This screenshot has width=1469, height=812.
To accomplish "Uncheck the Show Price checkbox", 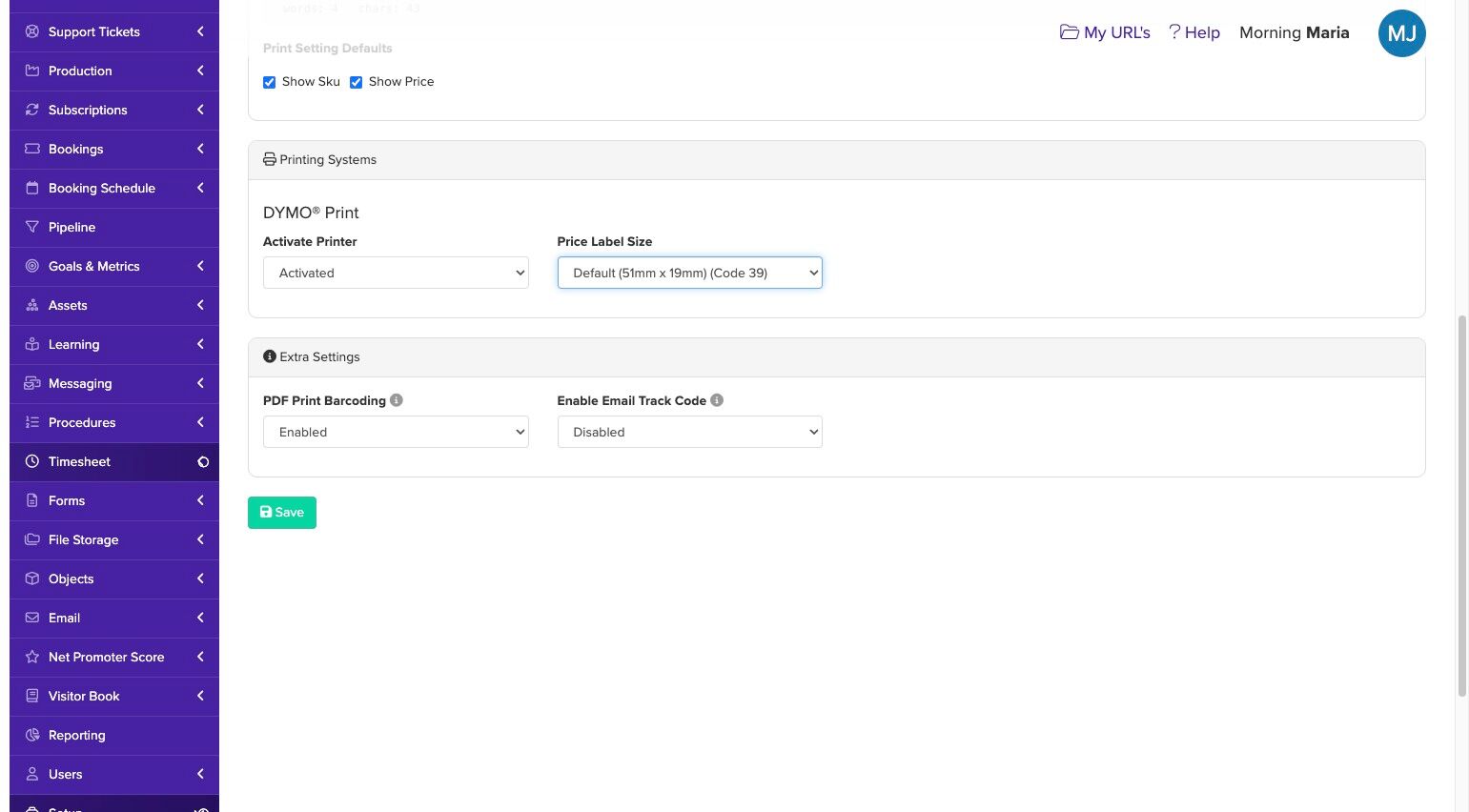I will [x=357, y=82].
